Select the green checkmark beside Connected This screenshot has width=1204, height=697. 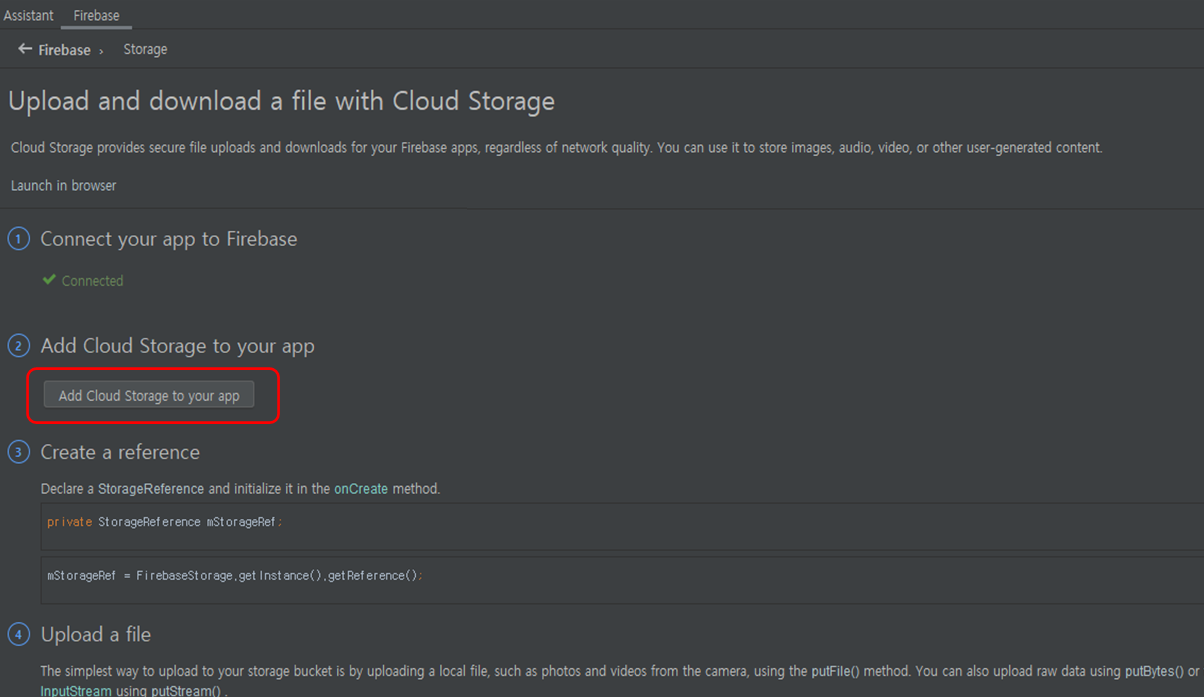pos(49,280)
